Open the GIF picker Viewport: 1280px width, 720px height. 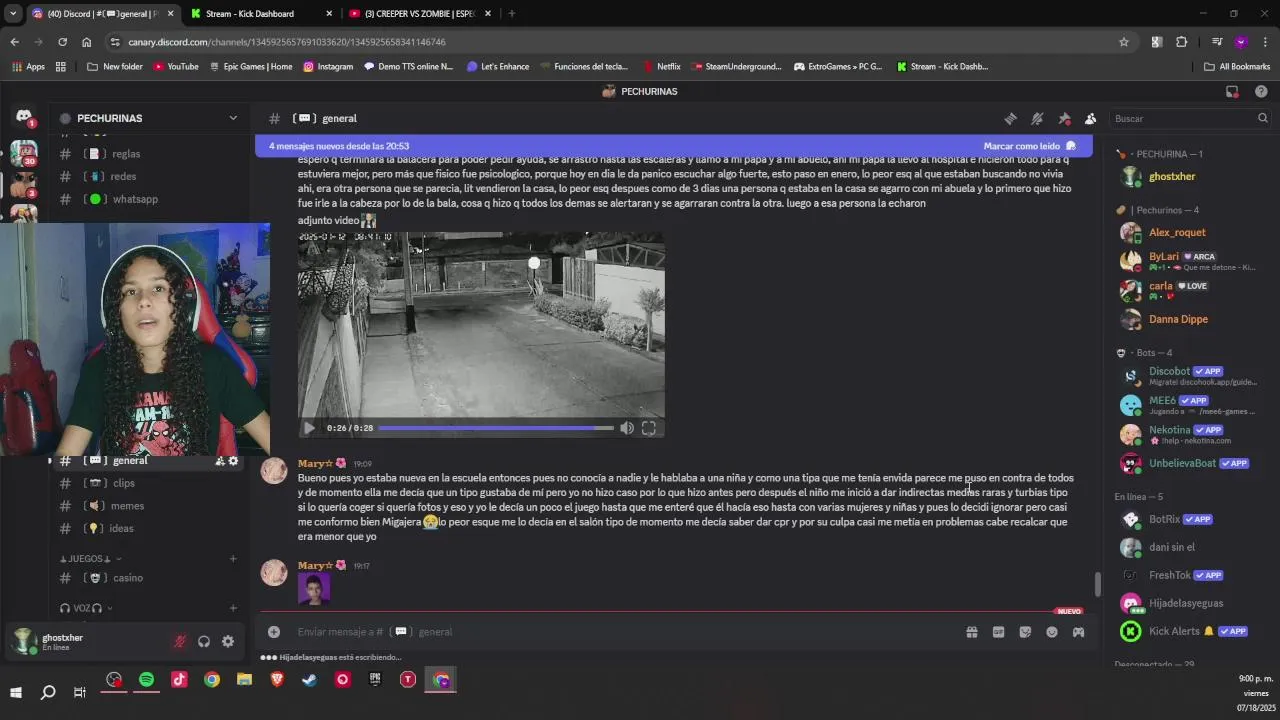click(x=998, y=632)
